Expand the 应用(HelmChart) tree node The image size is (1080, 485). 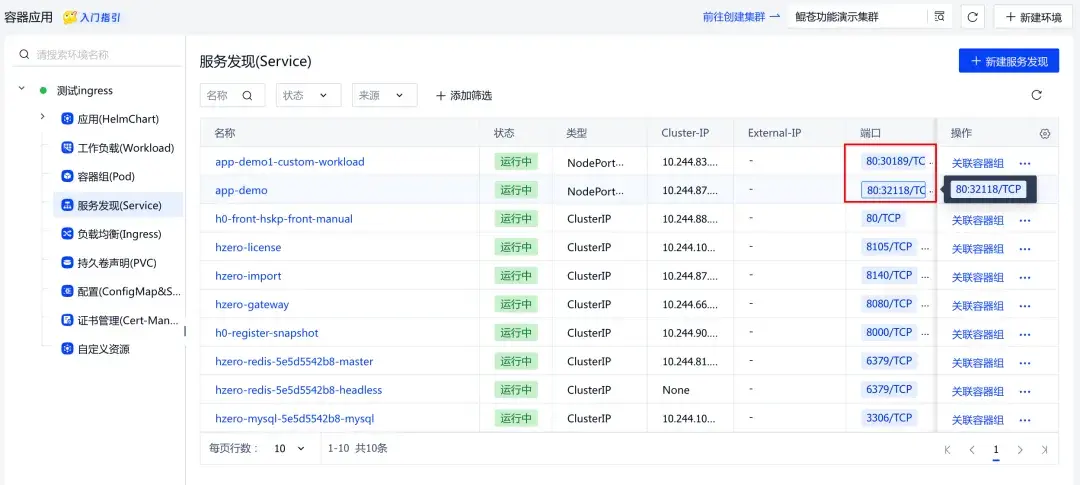click(x=42, y=118)
